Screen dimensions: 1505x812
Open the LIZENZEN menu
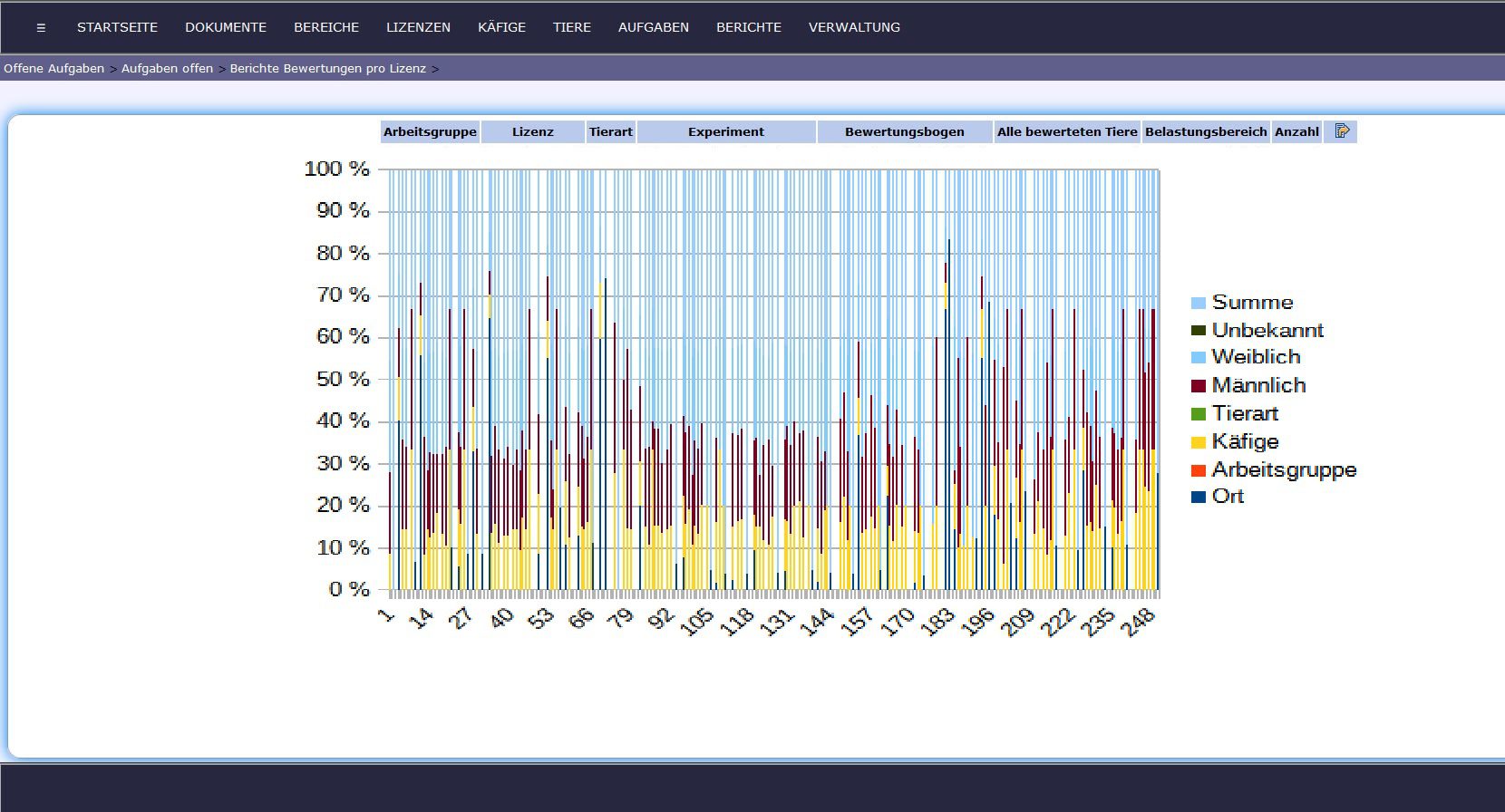[418, 27]
